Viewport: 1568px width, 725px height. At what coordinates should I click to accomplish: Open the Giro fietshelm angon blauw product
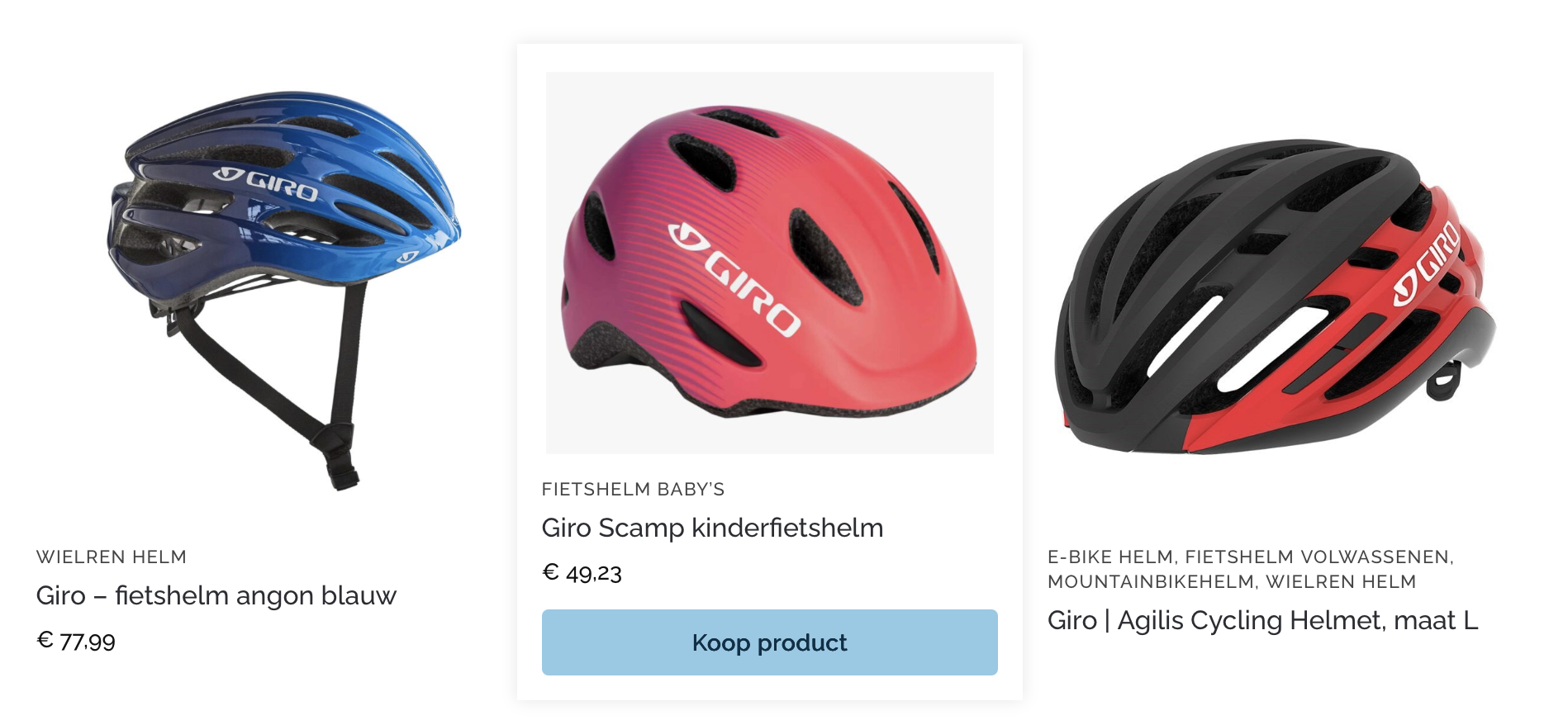(216, 595)
